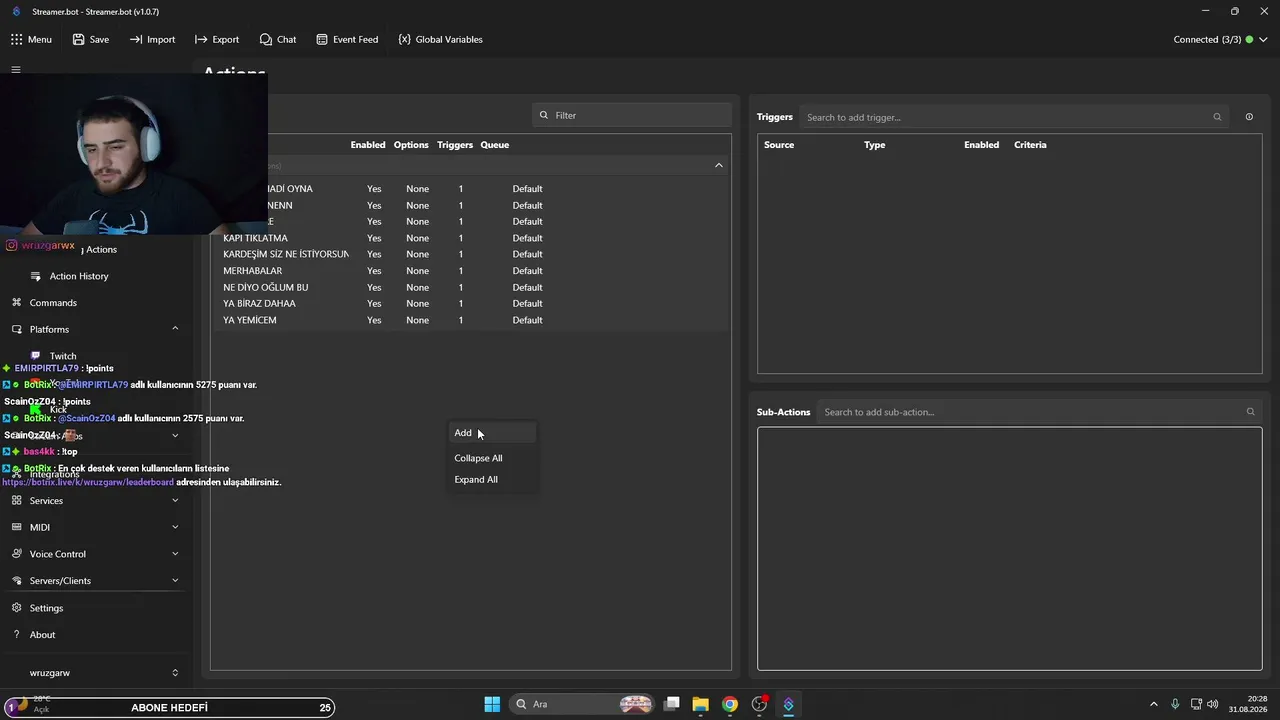Open Commands in the sidebar
This screenshot has width=1280, height=720.
click(x=53, y=303)
